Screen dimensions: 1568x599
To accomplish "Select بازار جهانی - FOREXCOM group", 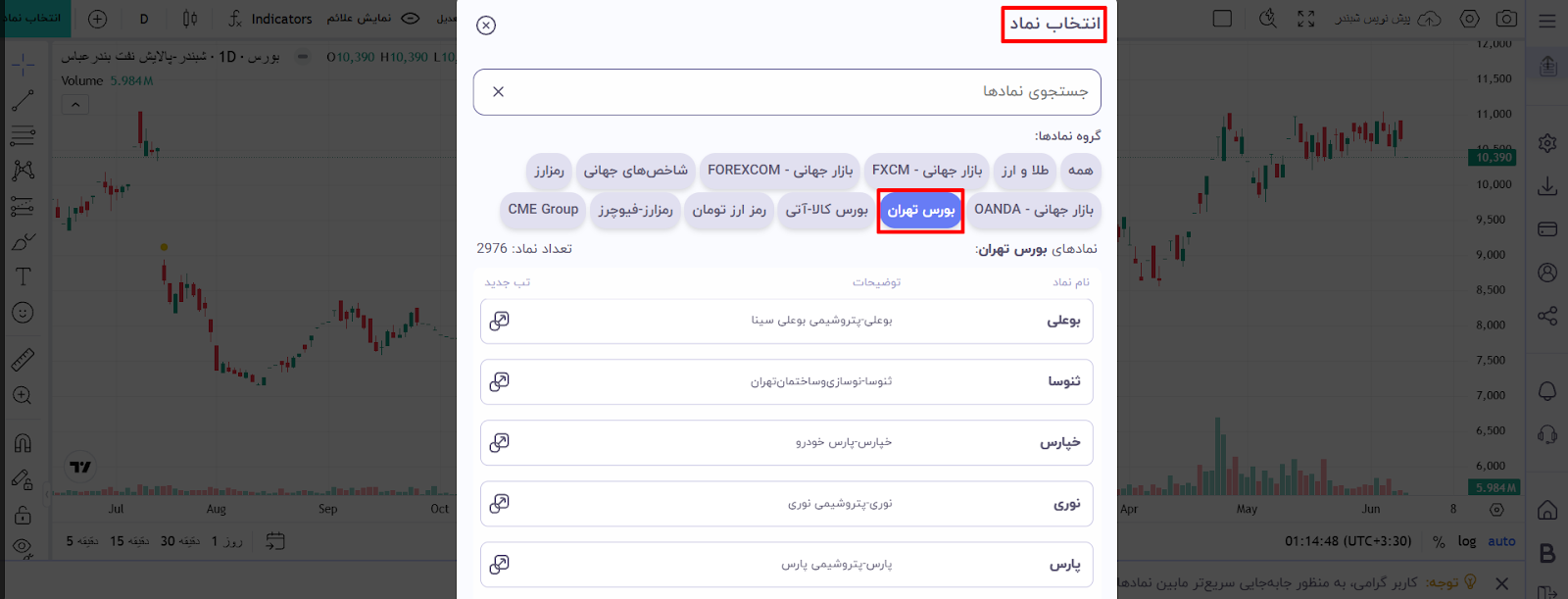I will pos(780,171).
